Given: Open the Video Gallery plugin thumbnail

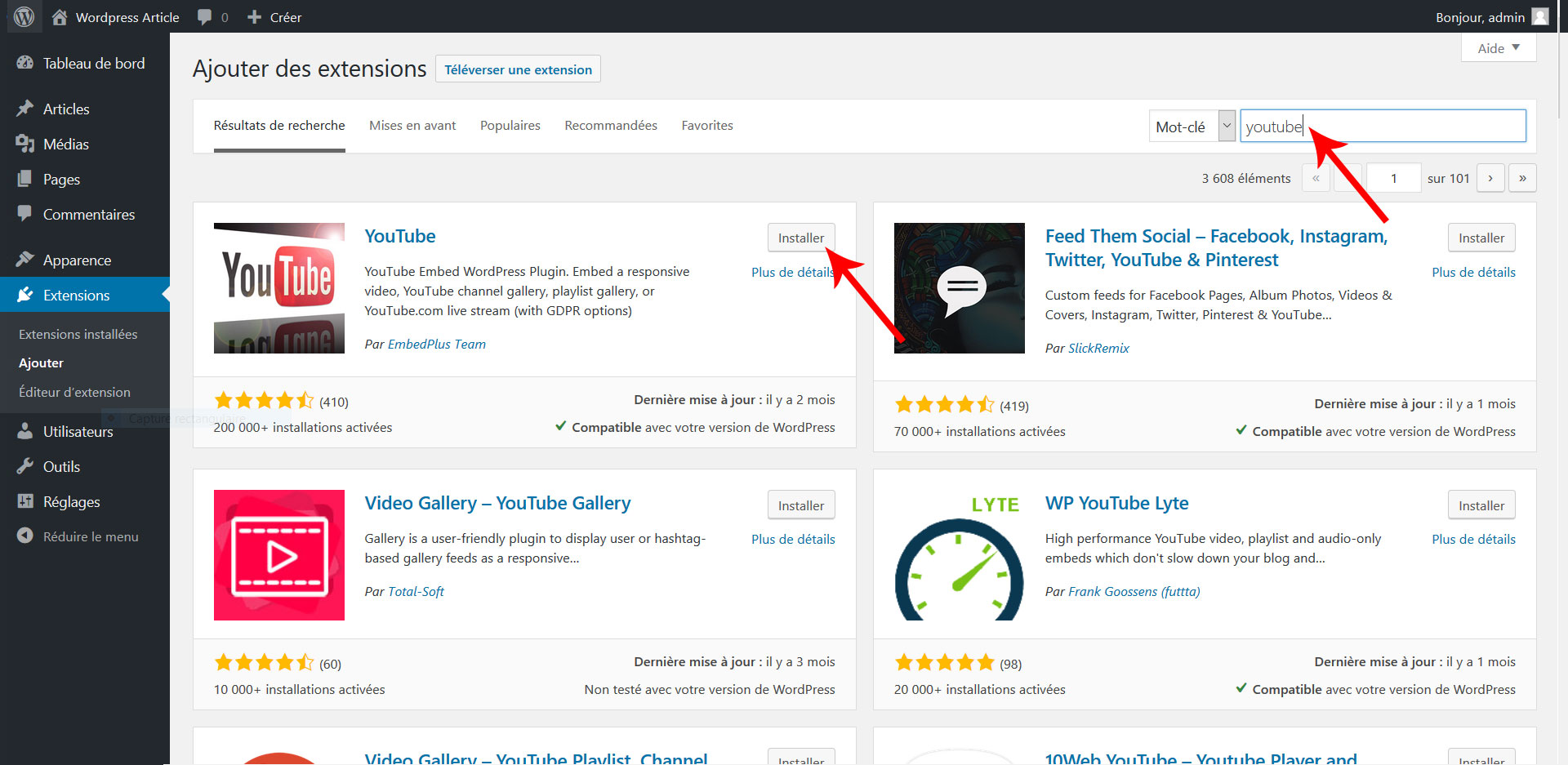Looking at the screenshot, I should click(279, 555).
